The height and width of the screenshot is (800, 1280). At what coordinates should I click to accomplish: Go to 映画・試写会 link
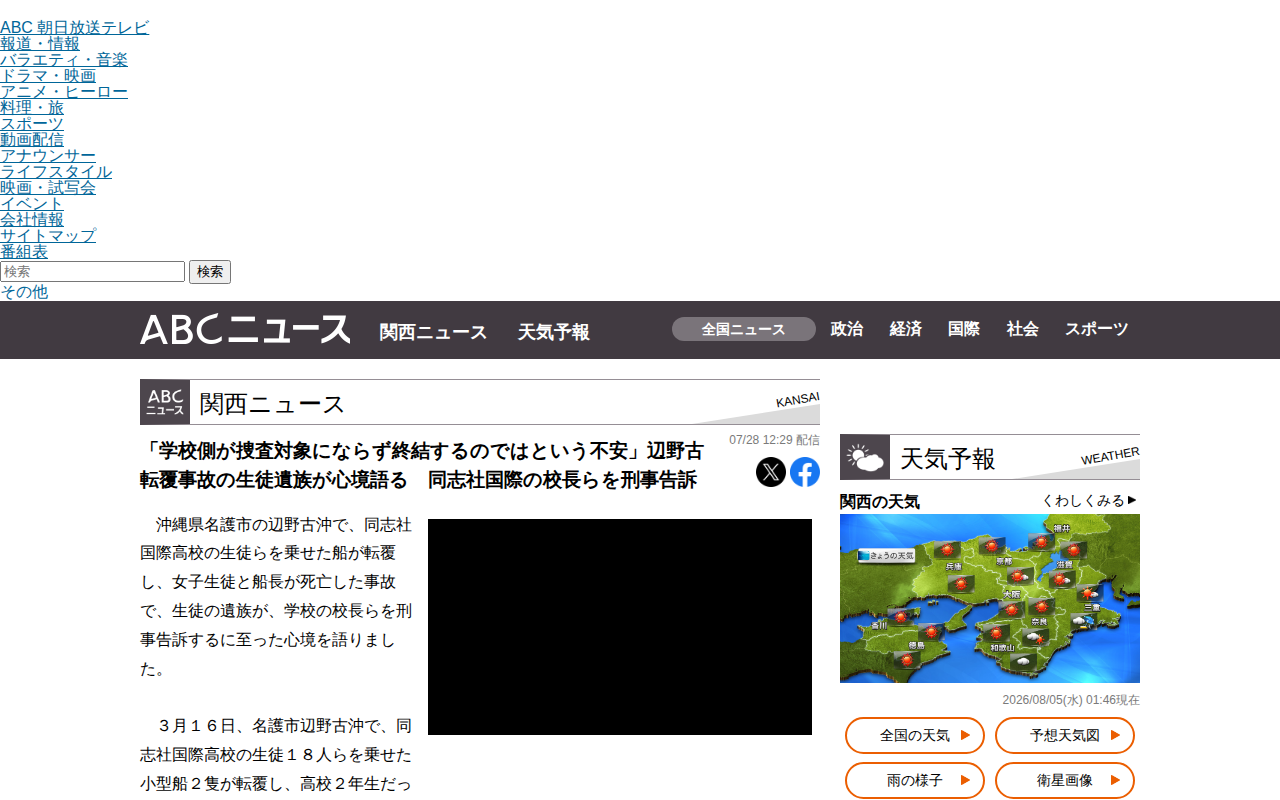[x=48, y=188]
